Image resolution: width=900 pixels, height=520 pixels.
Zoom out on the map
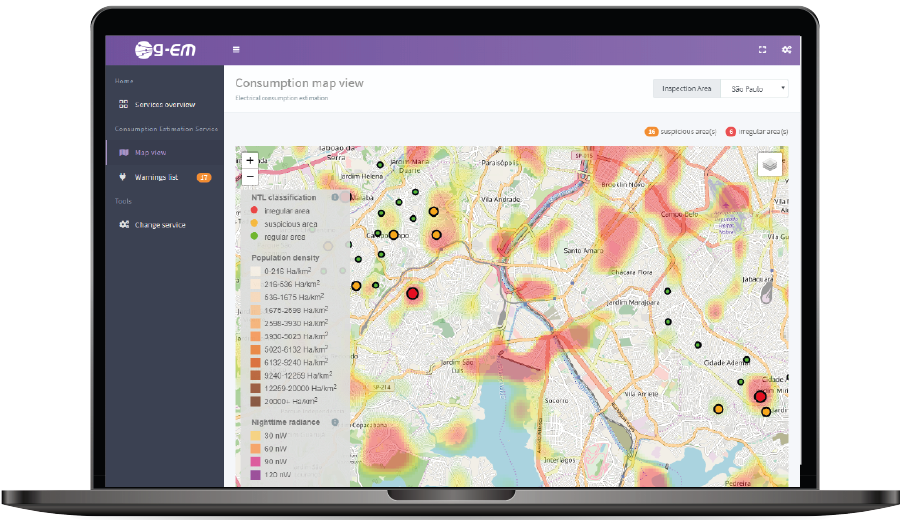pyautogui.click(x=250, y=176)
